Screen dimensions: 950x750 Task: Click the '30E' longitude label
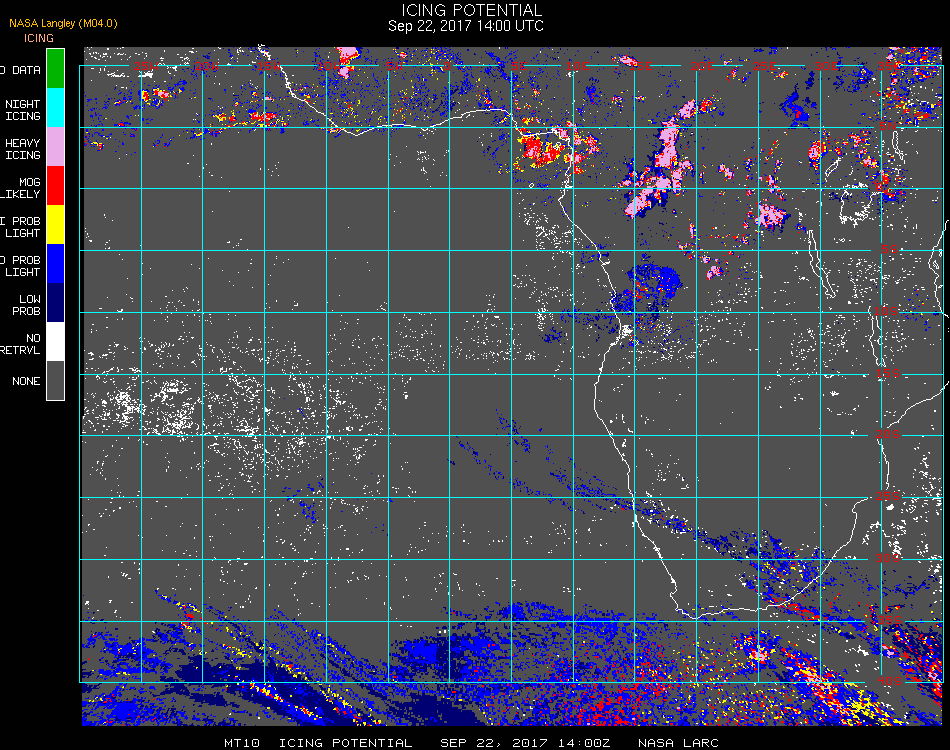(x=826, y=66)
